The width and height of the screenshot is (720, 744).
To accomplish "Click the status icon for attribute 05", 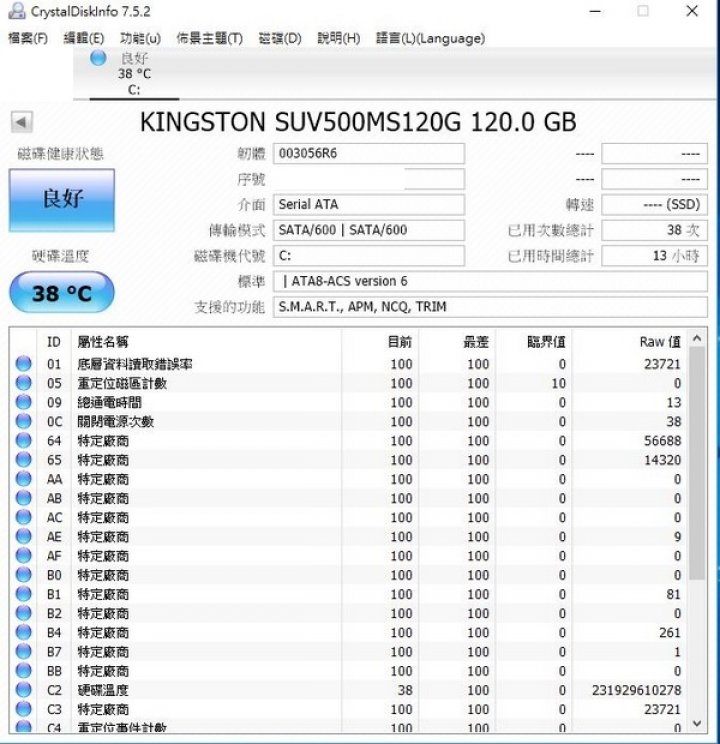I will coord(23,382).
